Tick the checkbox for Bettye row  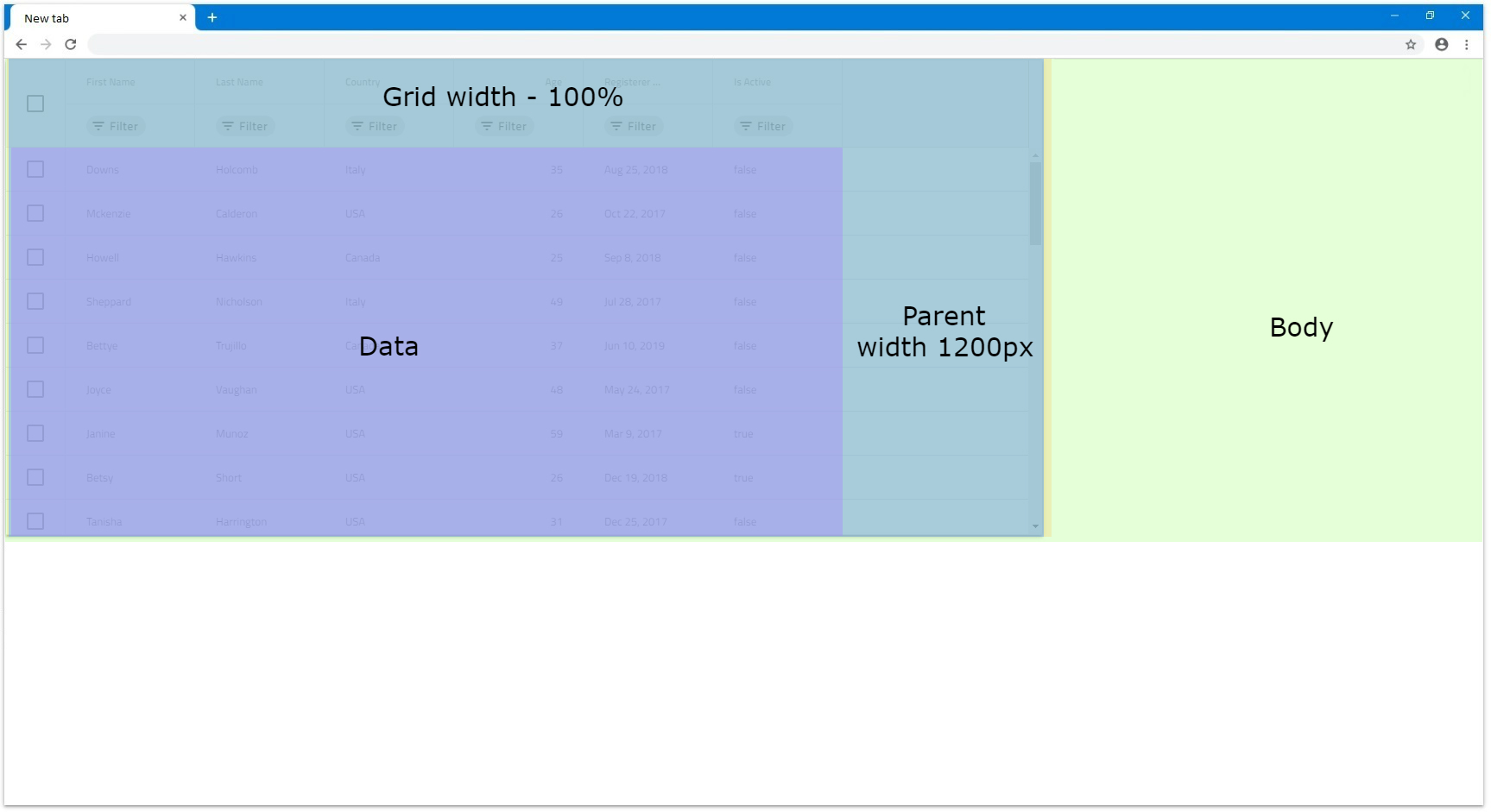click(35, 345)
